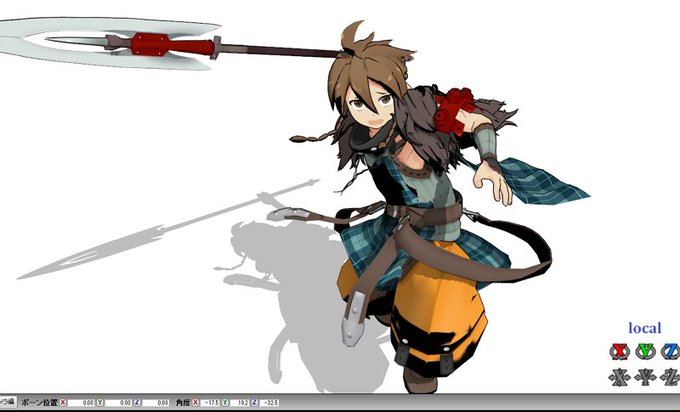Click the bone position Y value field
This screenshot has width=680, height=412.
(118, 402)
